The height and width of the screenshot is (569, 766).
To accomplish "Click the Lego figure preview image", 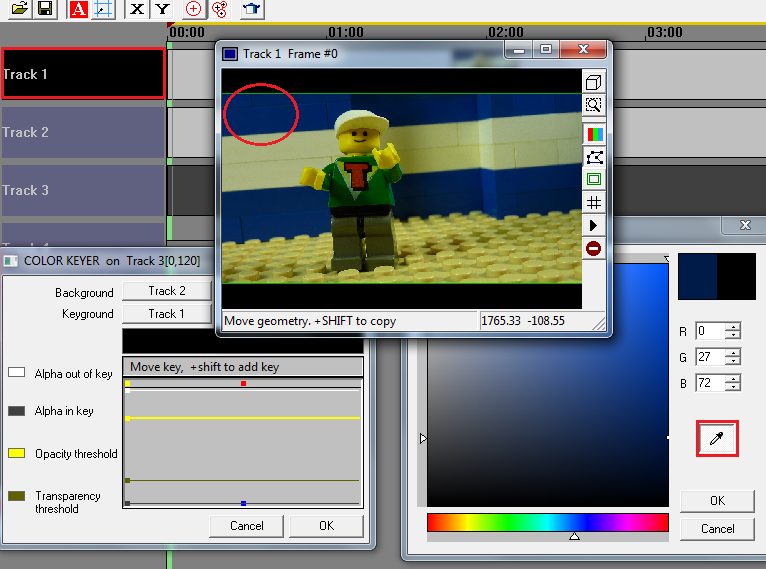I will coord(402,188).
